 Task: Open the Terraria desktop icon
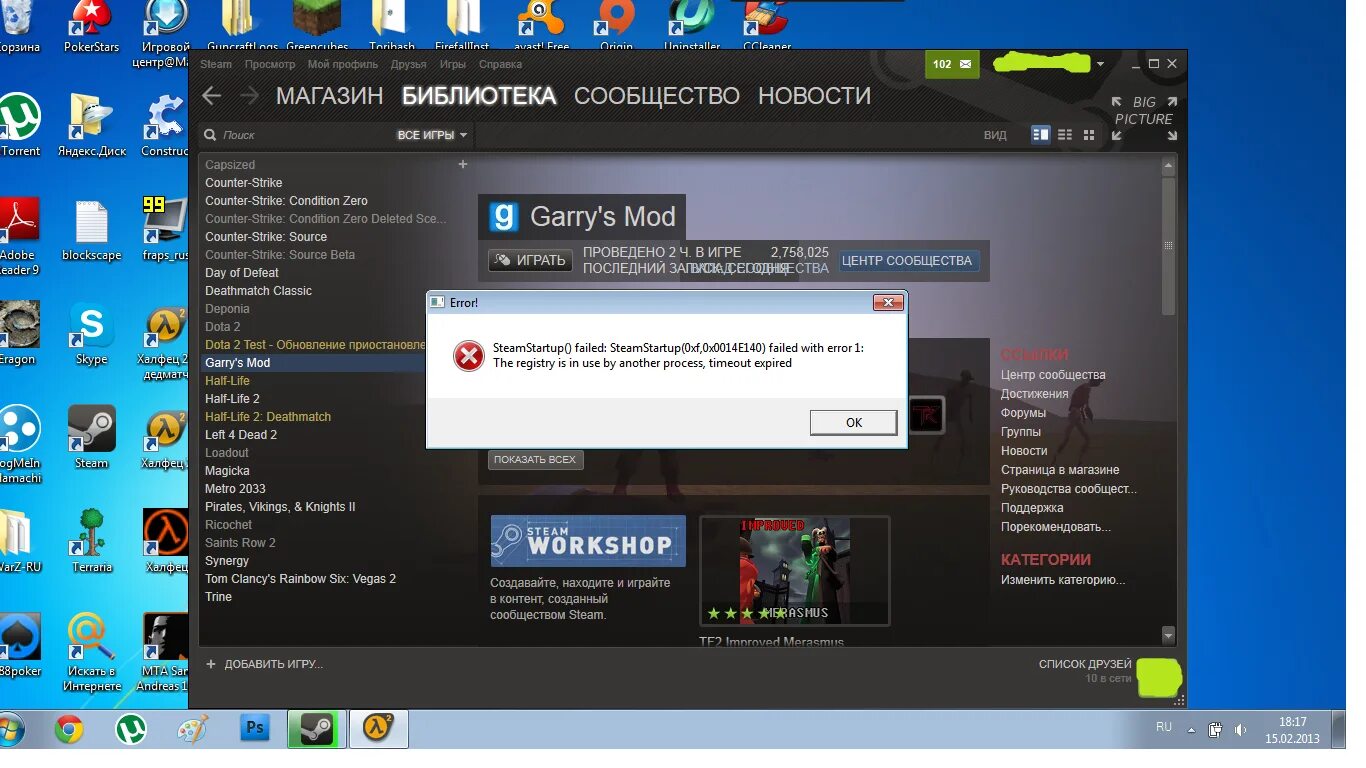(91, 542)
